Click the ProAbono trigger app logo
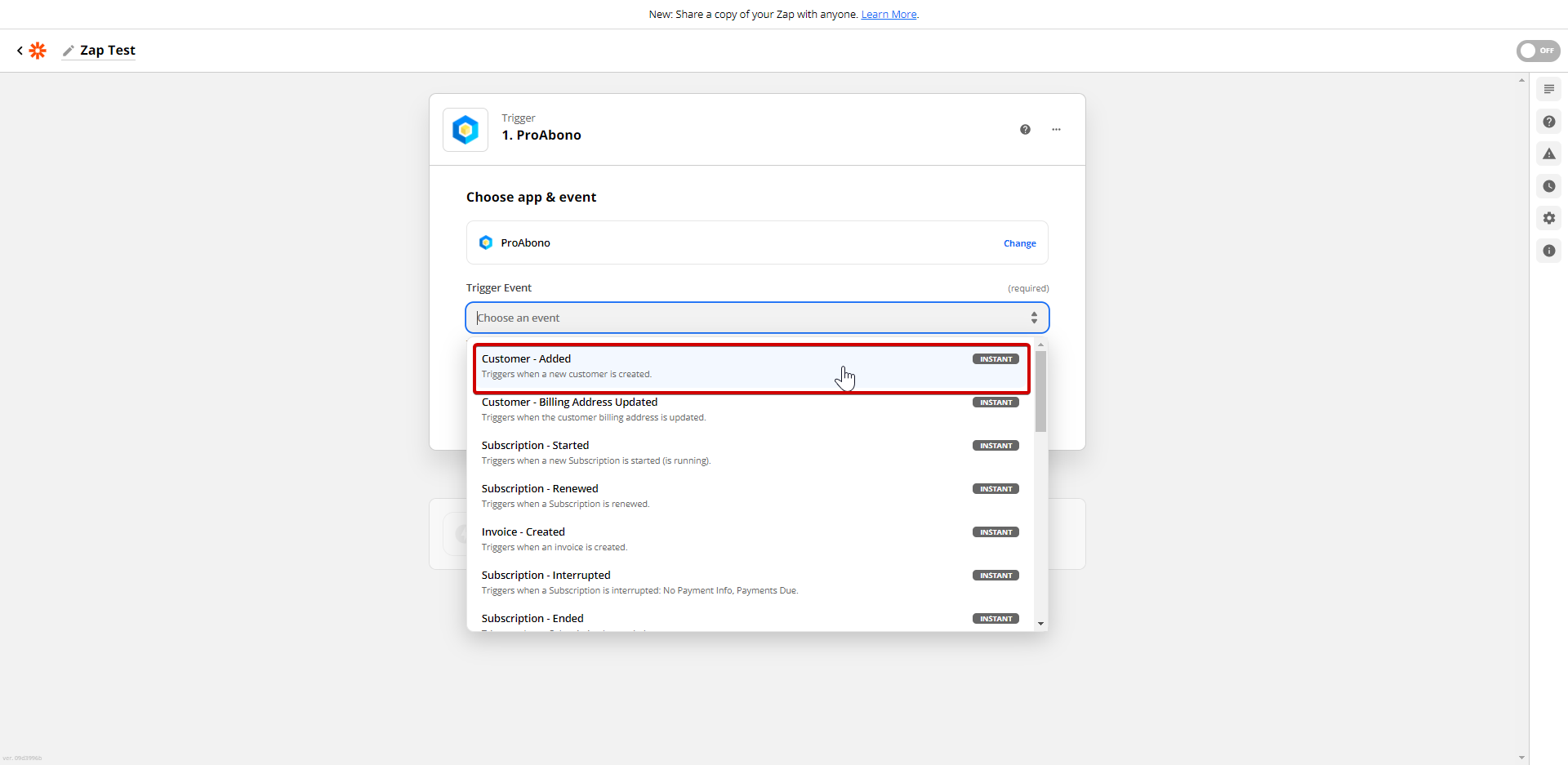 click(465, 130)
